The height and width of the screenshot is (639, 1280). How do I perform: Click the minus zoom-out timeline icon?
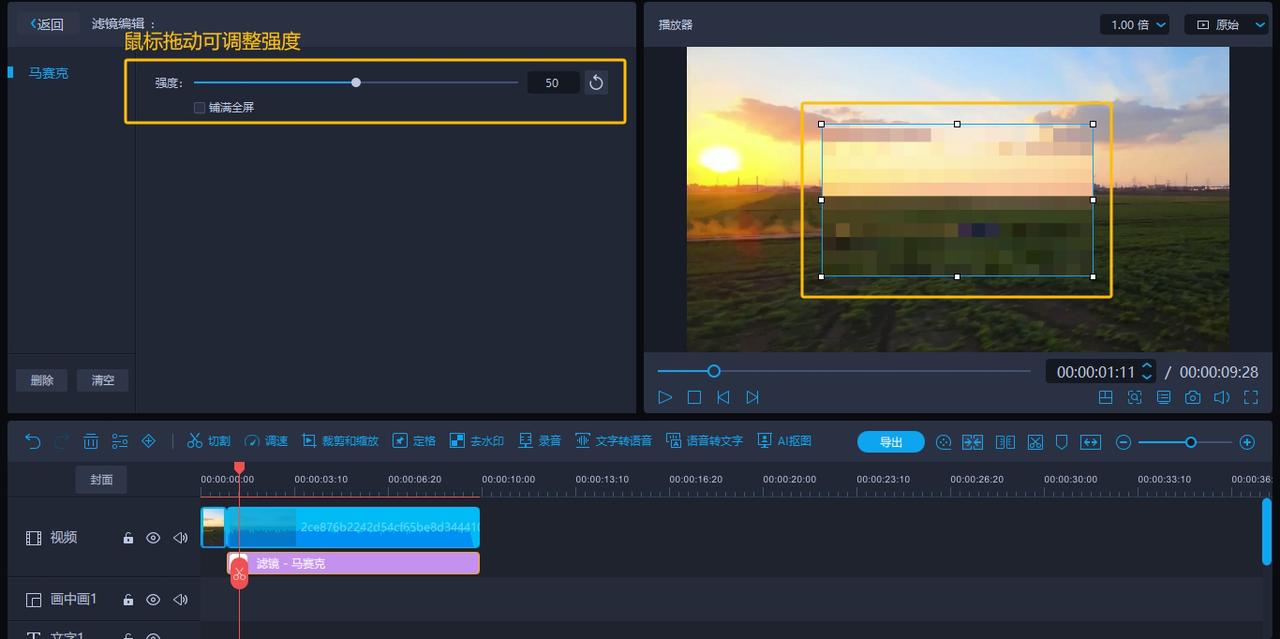point(1123,442)
